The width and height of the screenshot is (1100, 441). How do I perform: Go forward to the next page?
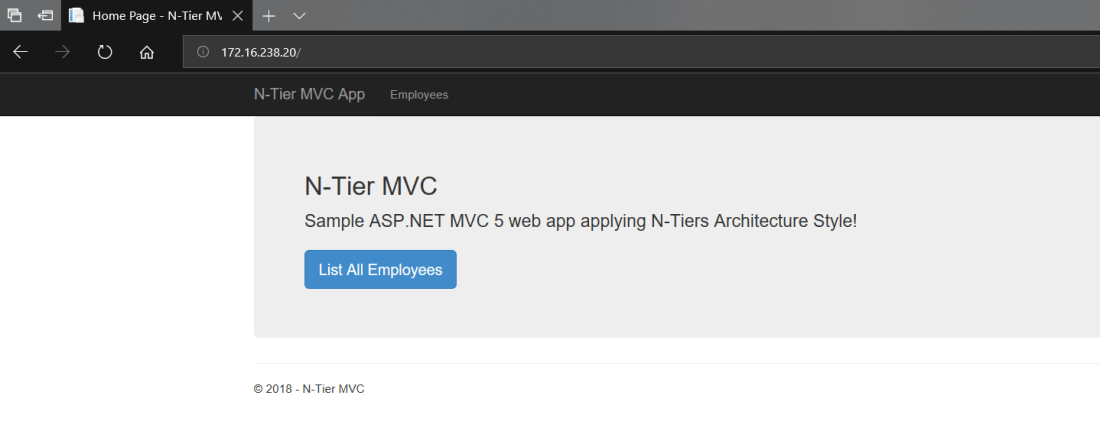pyautogui.click(x=62, y=52)
